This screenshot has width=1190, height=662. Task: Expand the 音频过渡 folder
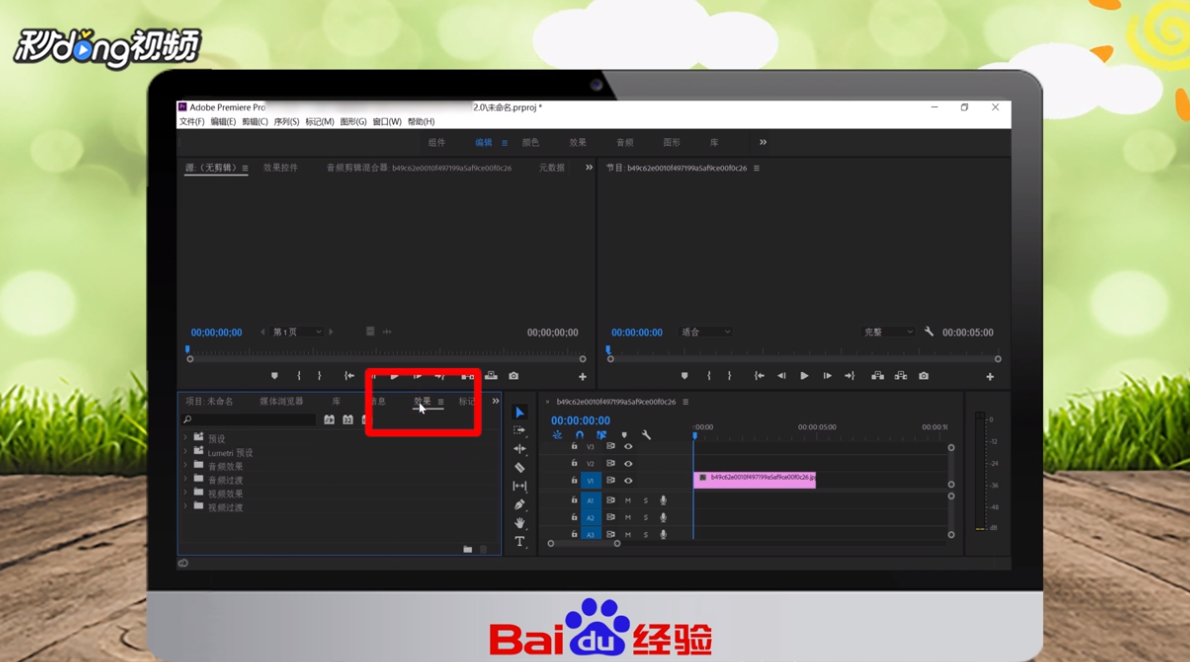[185, 479]
